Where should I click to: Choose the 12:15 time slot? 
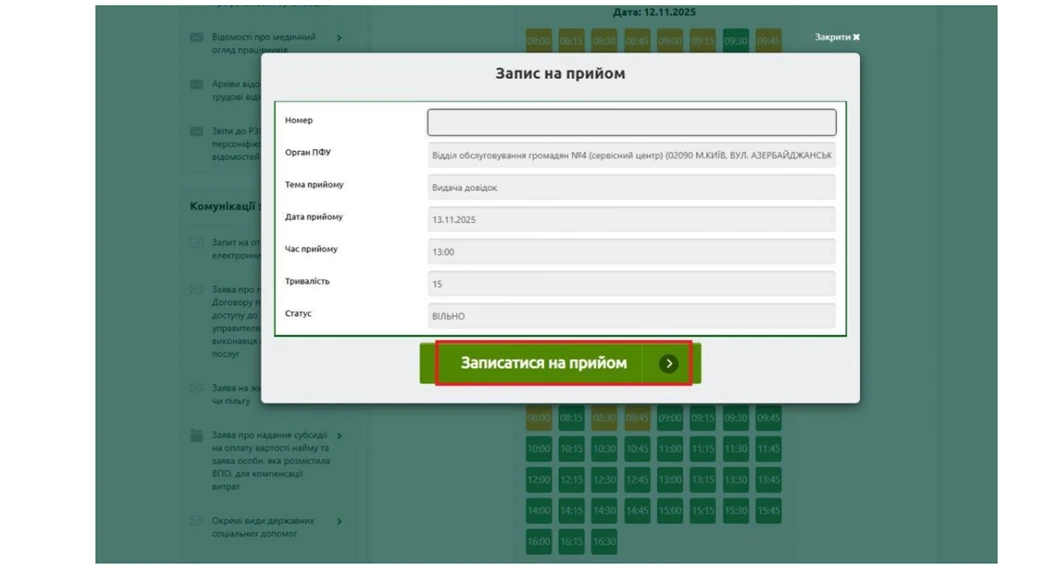click(x=571, y=480)
